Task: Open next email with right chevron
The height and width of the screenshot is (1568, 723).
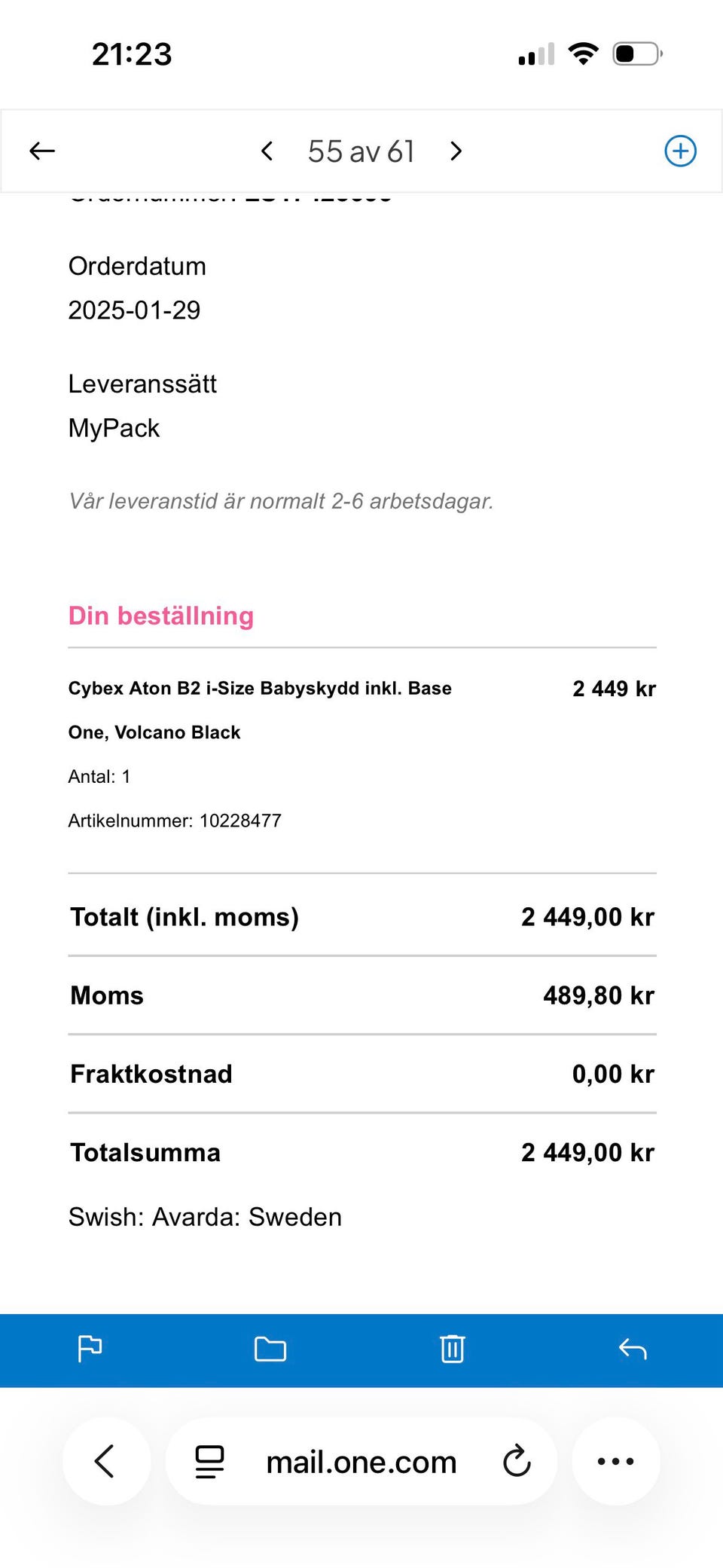Action: coord(456,151)
